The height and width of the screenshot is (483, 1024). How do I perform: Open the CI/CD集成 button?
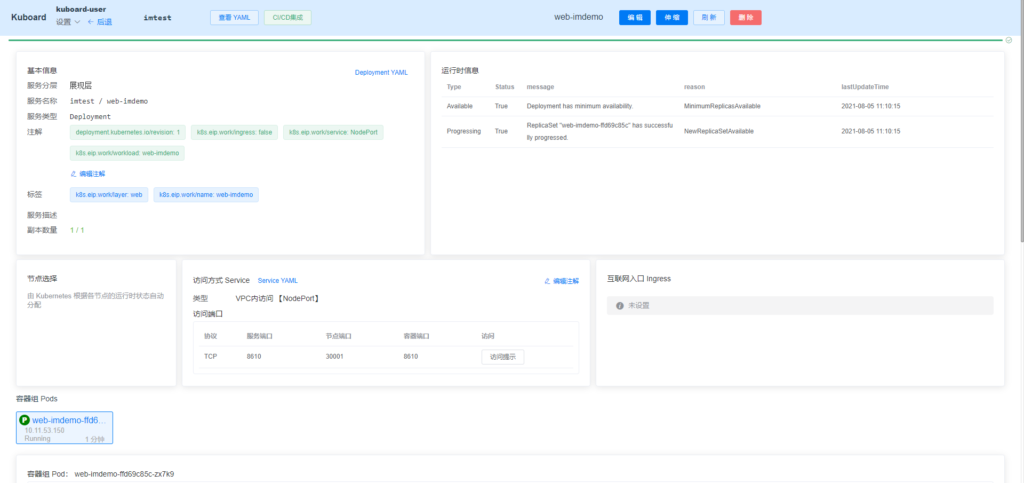point(287,18)
